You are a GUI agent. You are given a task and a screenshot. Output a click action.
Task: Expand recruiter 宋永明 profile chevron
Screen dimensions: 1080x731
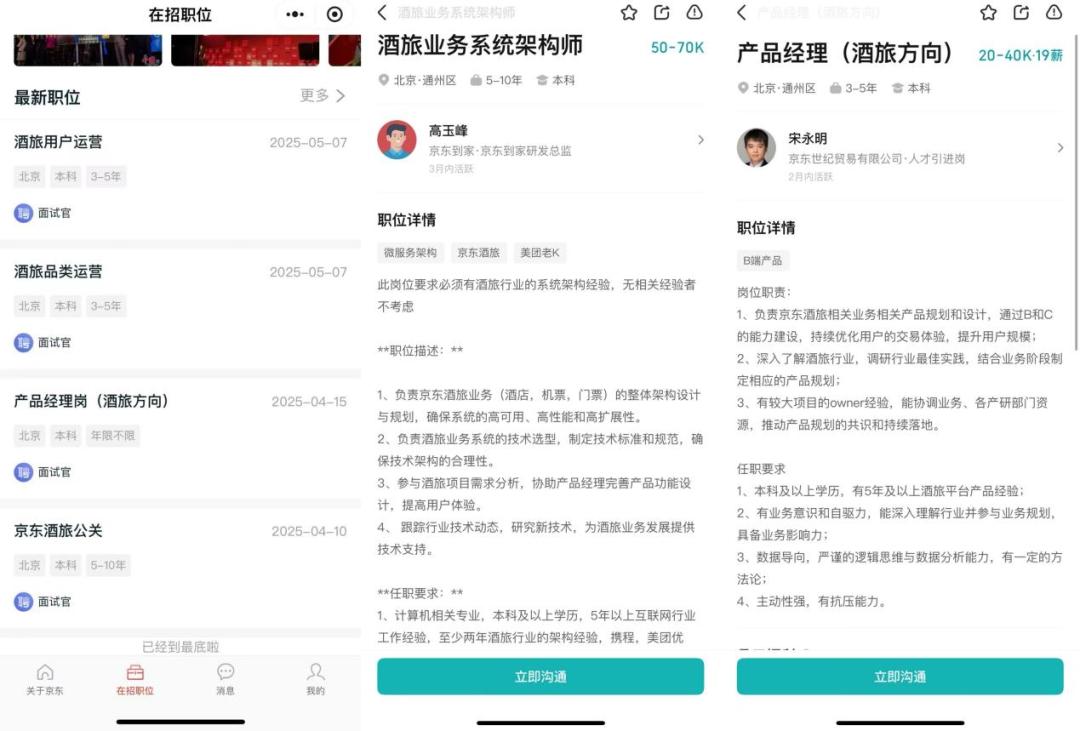click(x=1060, y=147)
